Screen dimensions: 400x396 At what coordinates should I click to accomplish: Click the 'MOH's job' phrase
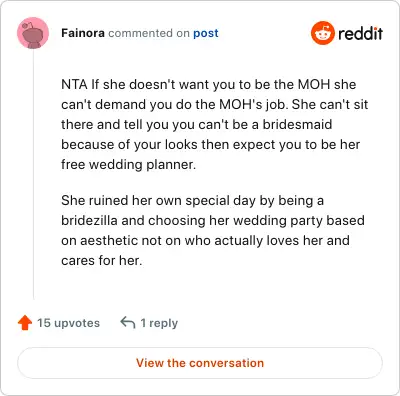253,105
